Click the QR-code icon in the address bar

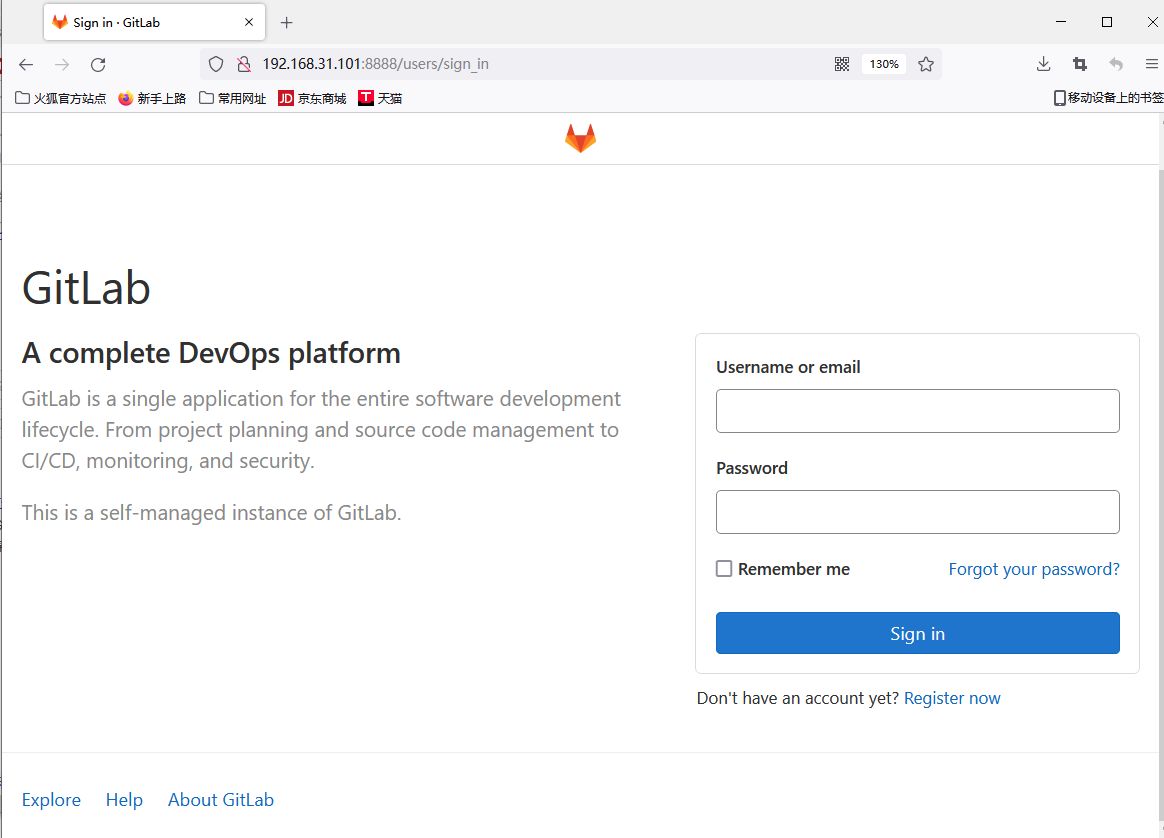841,63
